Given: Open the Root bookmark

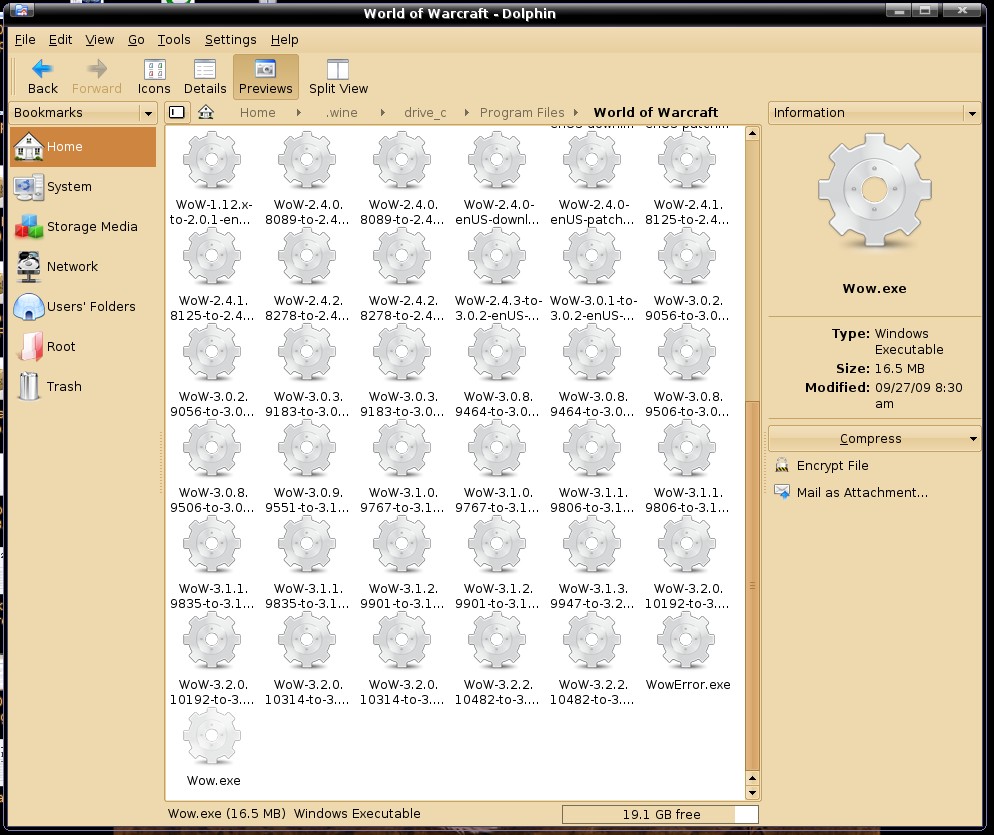Looking at the screenshot, I should [x=83, y=346].
